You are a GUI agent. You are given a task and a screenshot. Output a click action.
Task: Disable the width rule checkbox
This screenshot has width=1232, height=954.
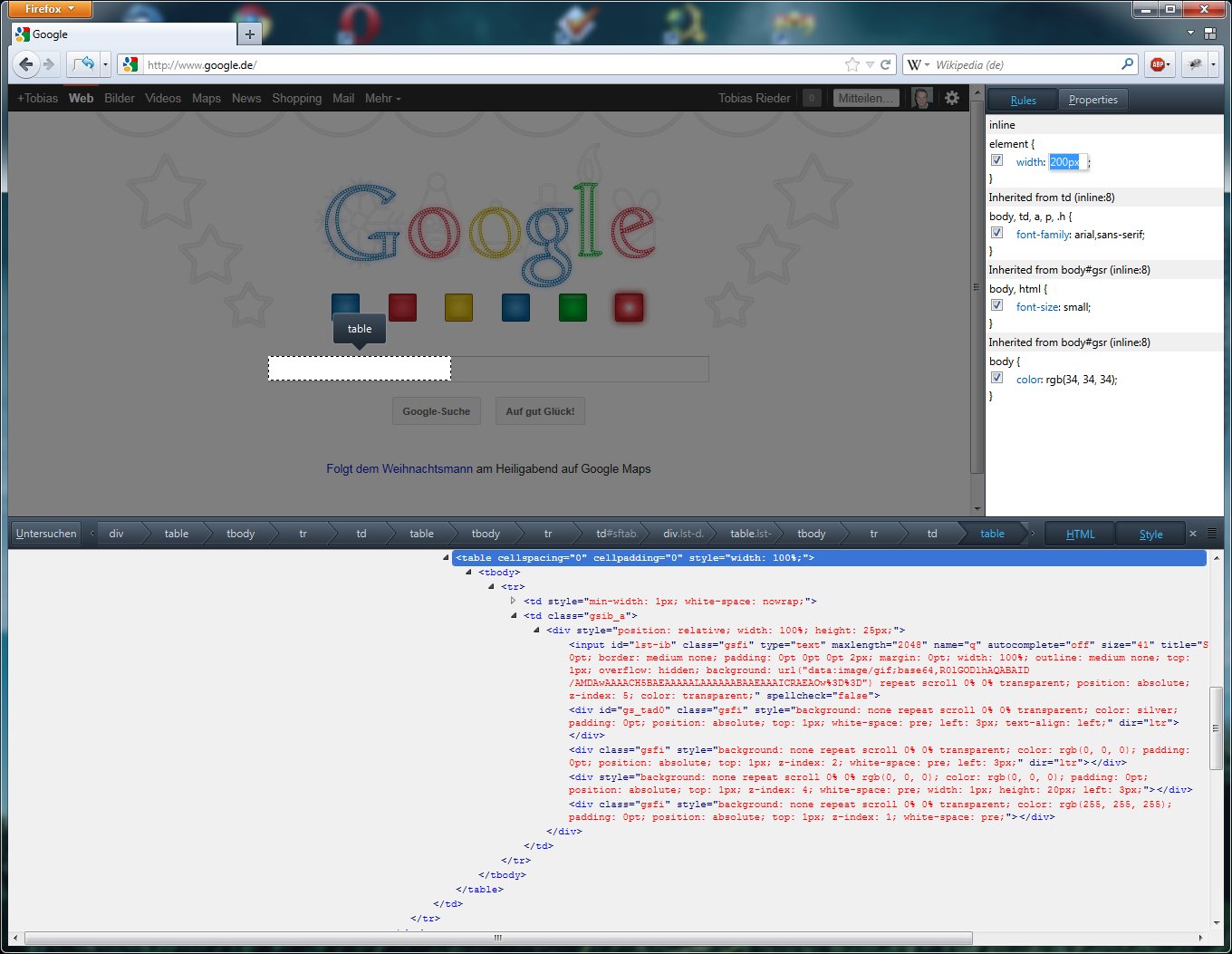pos(996,160)
